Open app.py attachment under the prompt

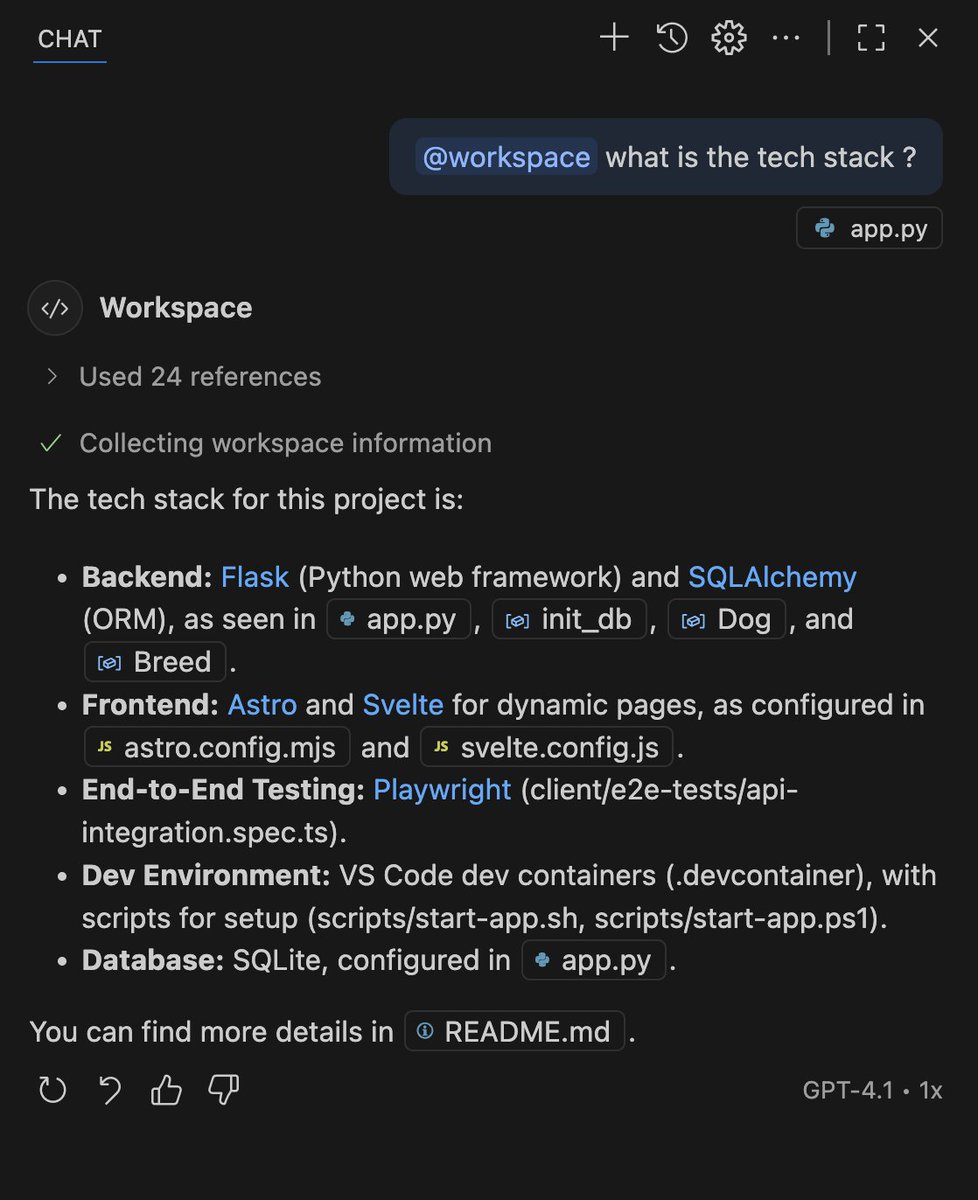tap(869, 228)
